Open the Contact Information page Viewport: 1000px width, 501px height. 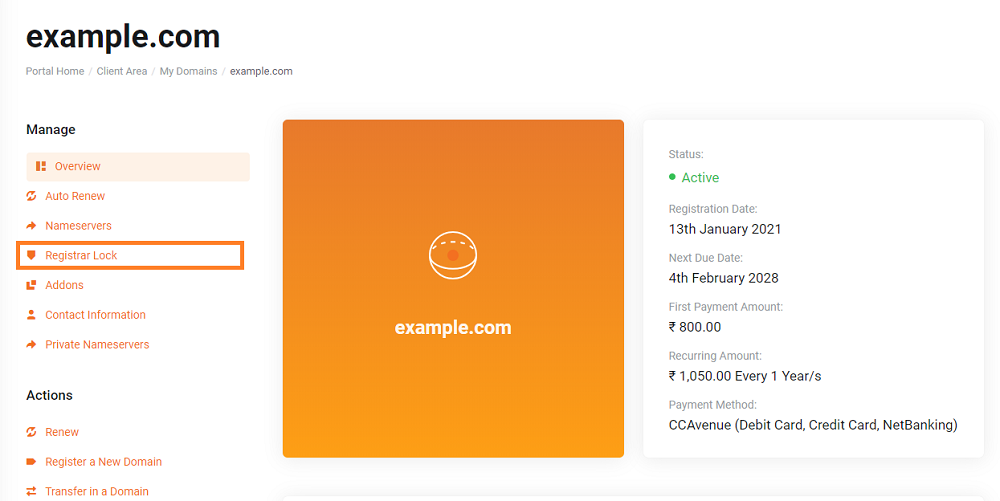[x=95, y=315]
